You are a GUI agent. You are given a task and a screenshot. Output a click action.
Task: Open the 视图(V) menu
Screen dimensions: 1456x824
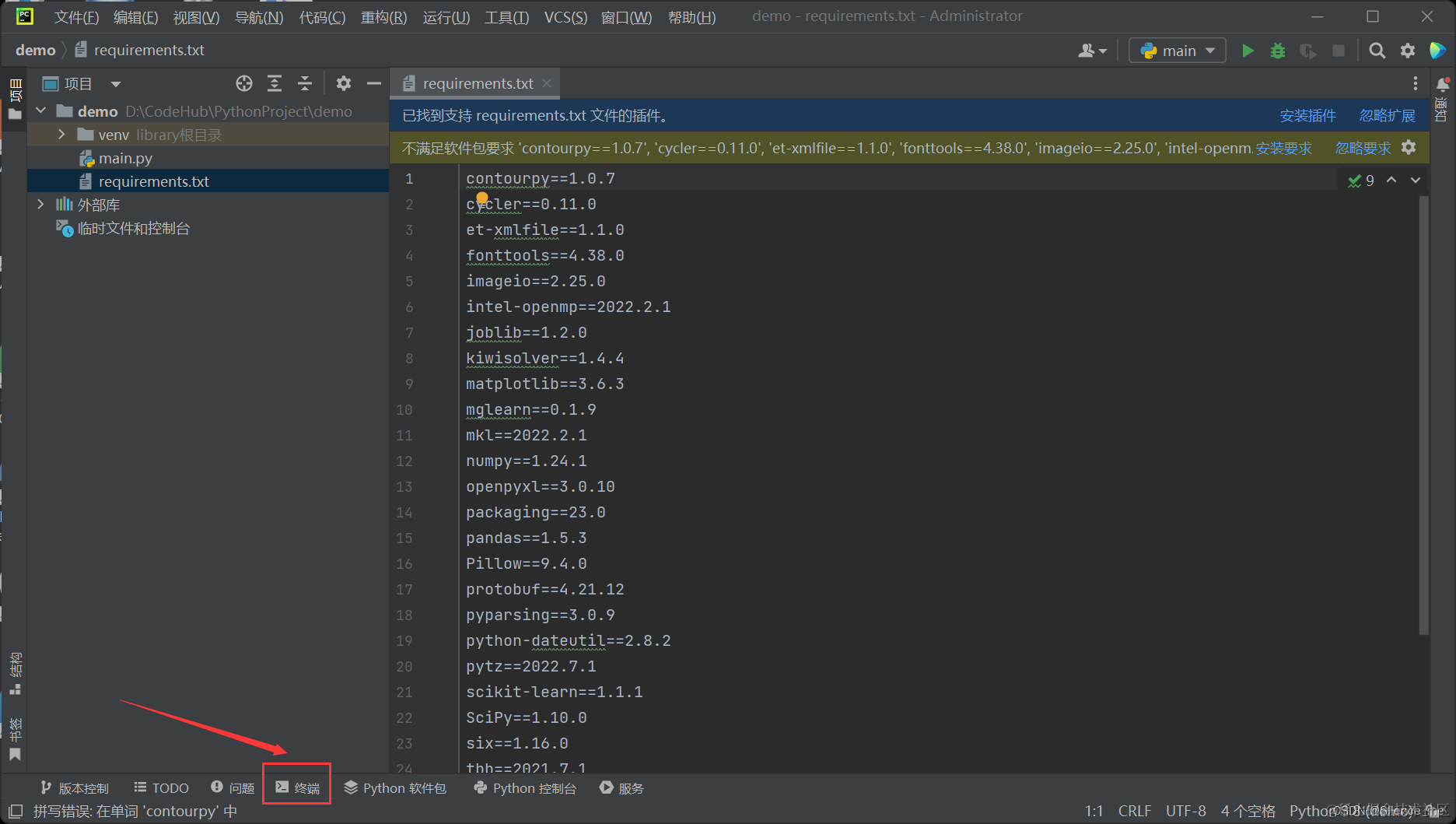196,17
